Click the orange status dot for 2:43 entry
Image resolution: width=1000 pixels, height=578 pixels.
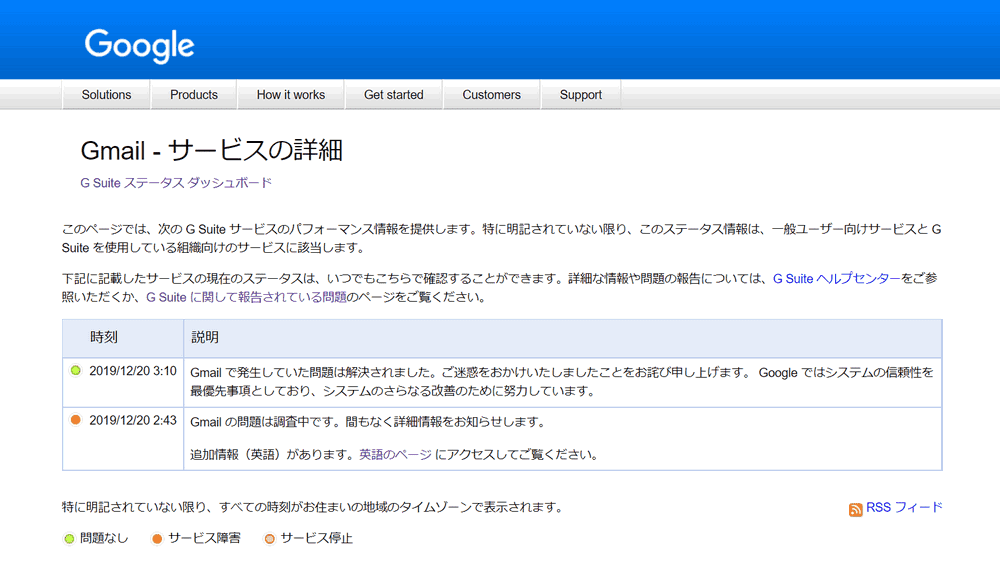pyautogui.click(x=75, y=420)
